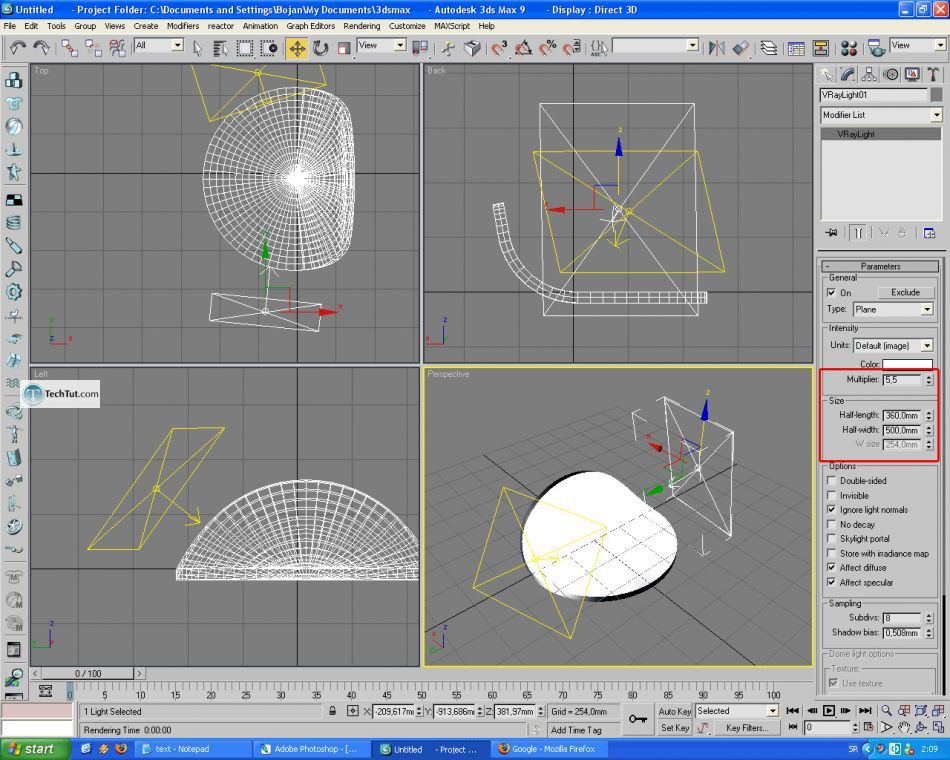Viewport: 950px width, 760px height.
Task: Open the light Color swatch
Action: pyautogui.click(x=907, y=364)
